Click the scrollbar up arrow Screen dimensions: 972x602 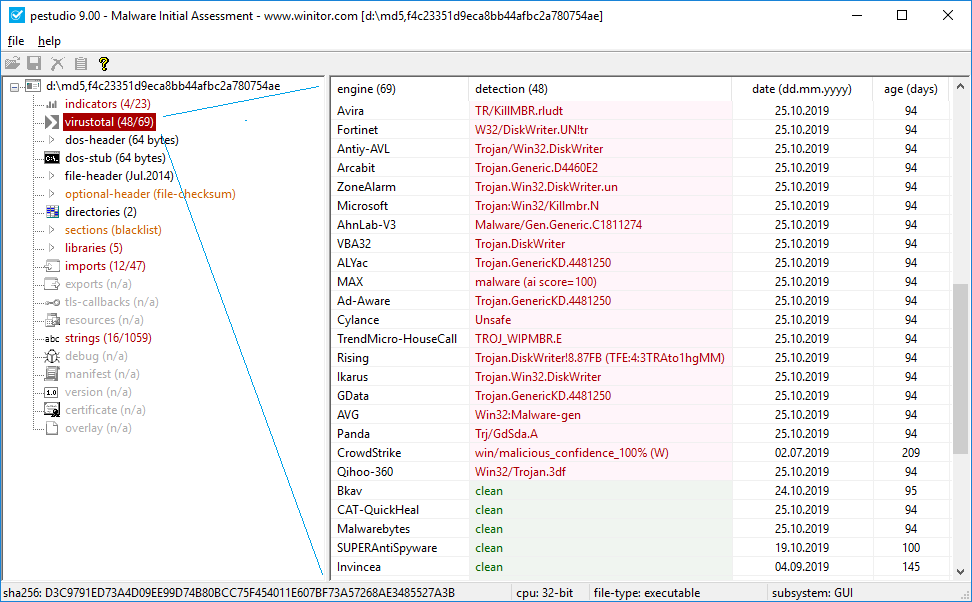[960, 87]
